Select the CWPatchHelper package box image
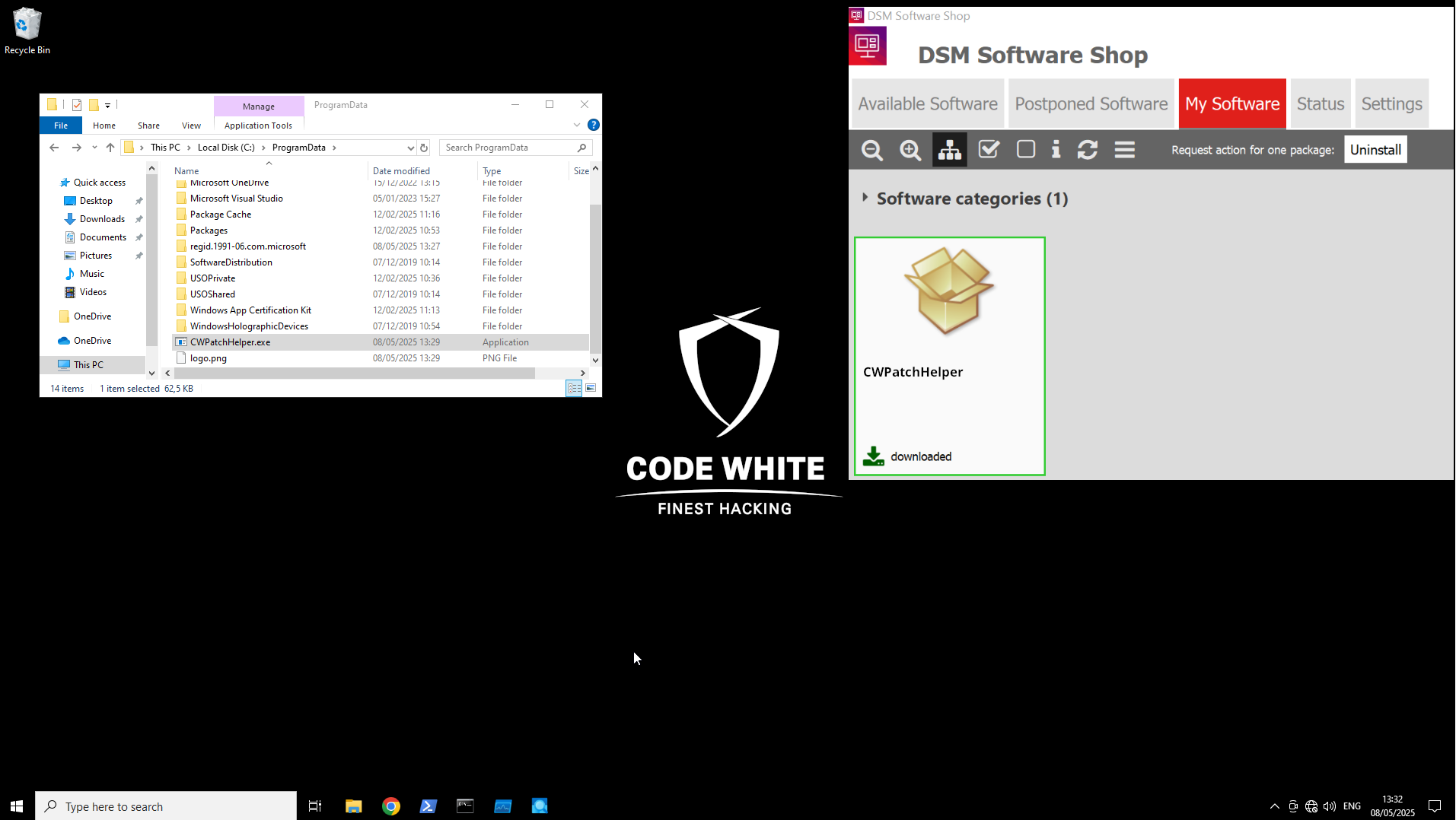The height and width of the screenshot is (820, 1456). point(949,291)
